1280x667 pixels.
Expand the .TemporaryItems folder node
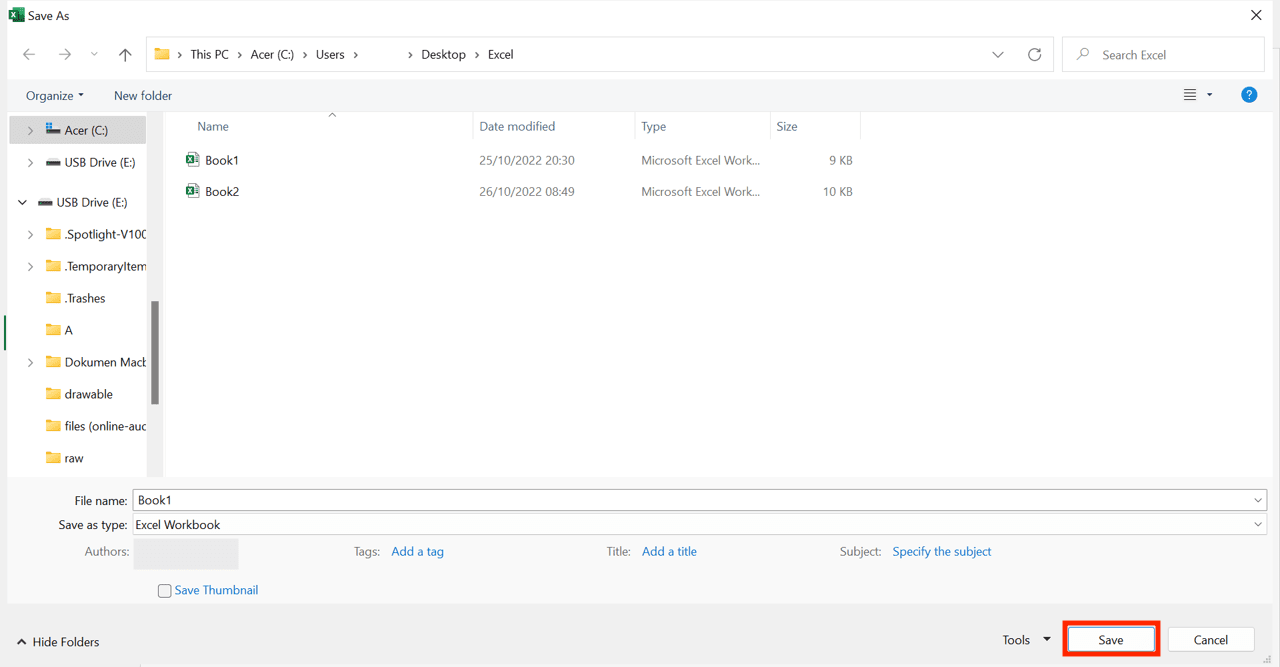30,266
